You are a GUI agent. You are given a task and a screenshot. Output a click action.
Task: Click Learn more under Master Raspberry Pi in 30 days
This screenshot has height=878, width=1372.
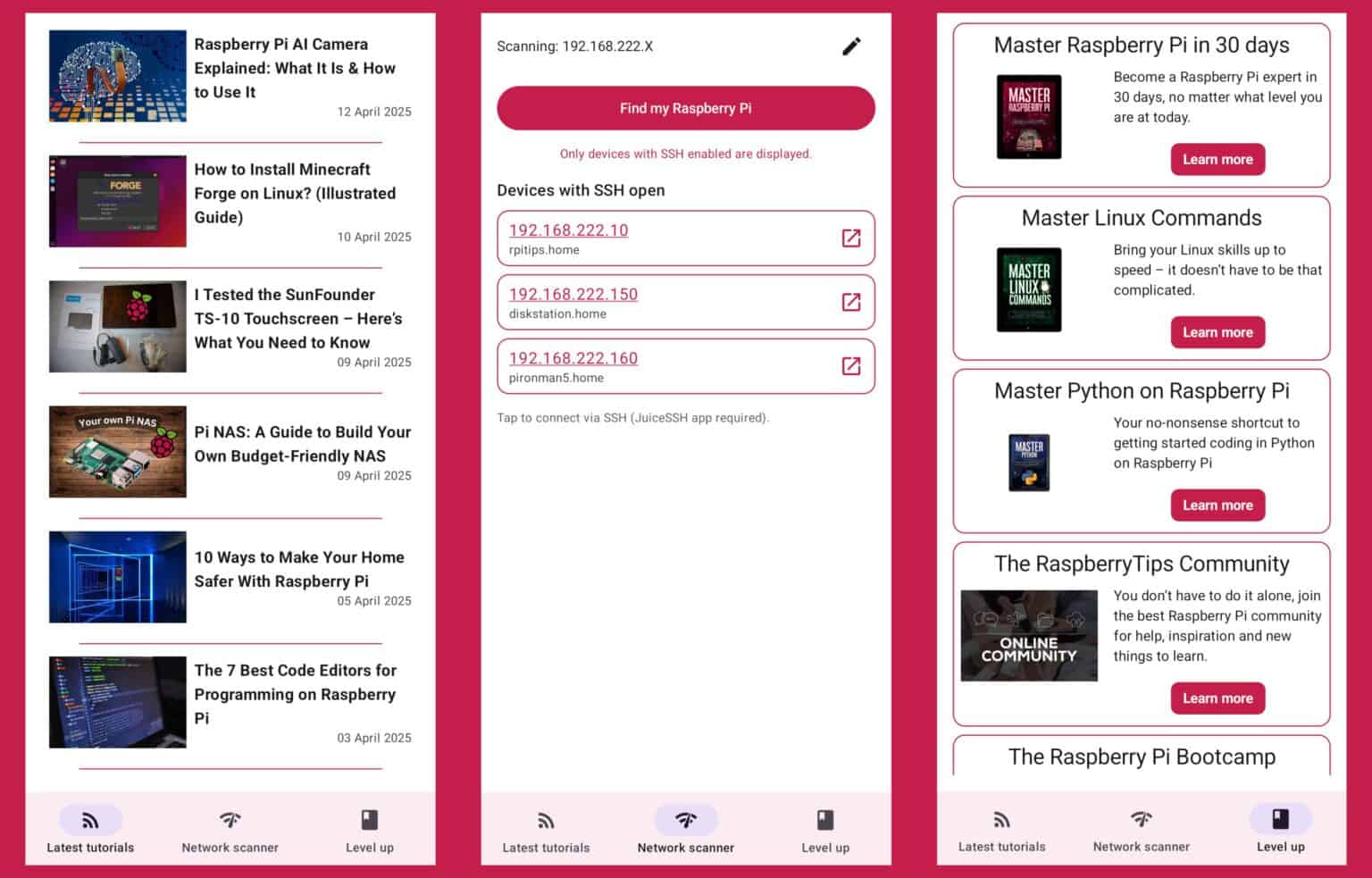click(1217, 160)
